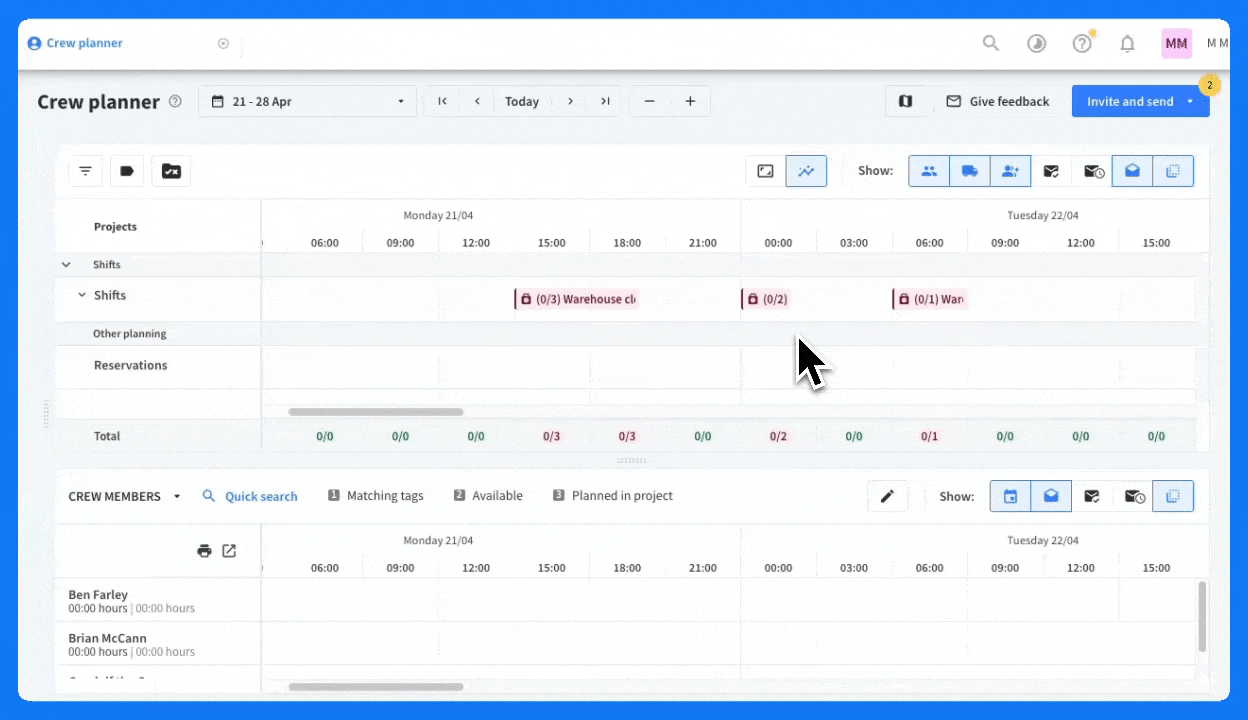
Task: Select Matching tags tab
Action: (376, 496)
